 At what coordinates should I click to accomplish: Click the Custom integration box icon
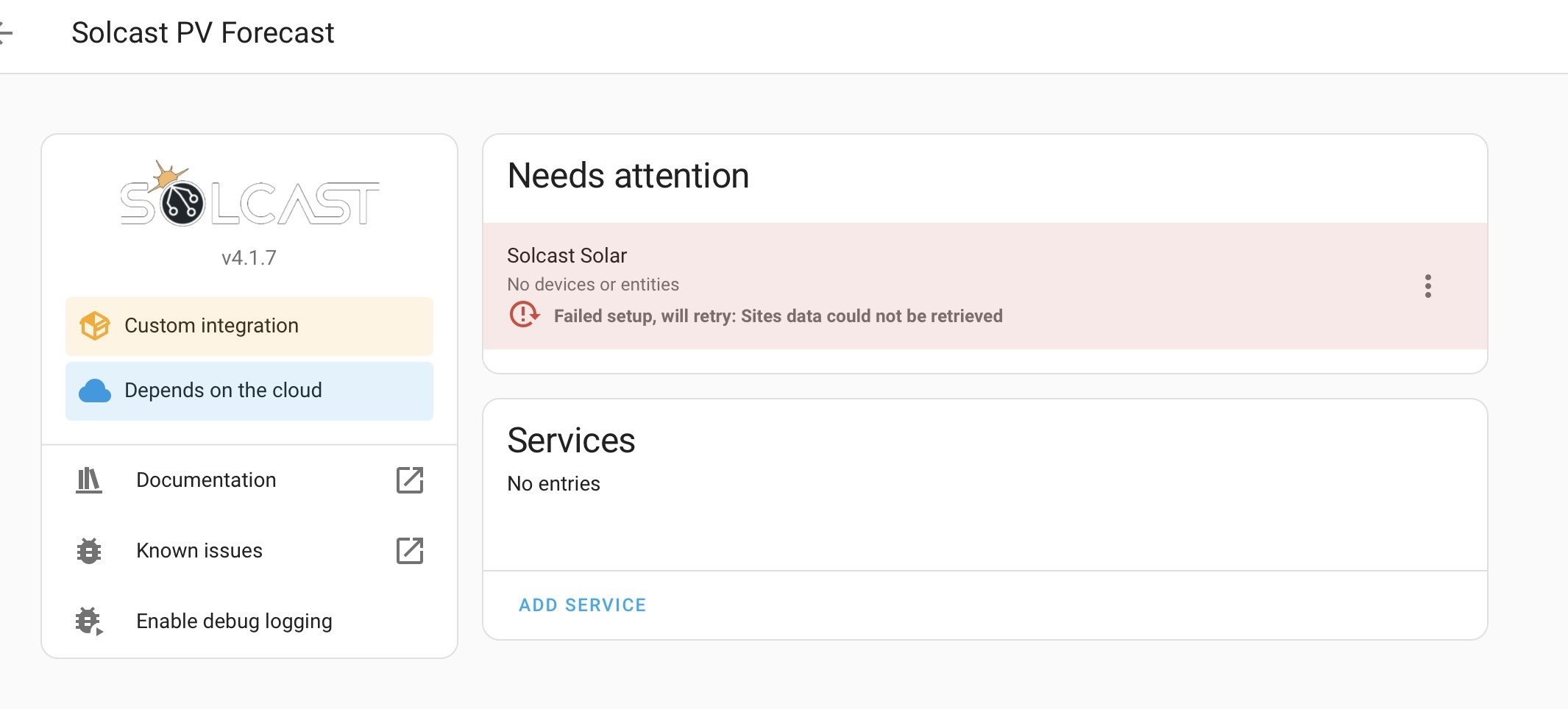[x=95, y=326]
